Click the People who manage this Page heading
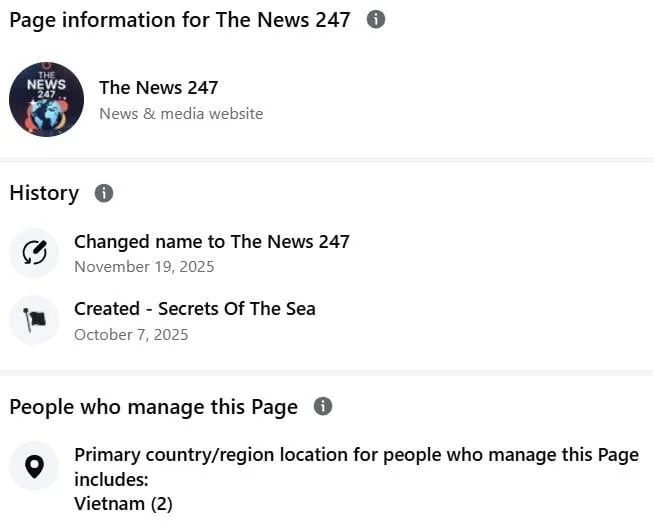 [x=153, y=407]
